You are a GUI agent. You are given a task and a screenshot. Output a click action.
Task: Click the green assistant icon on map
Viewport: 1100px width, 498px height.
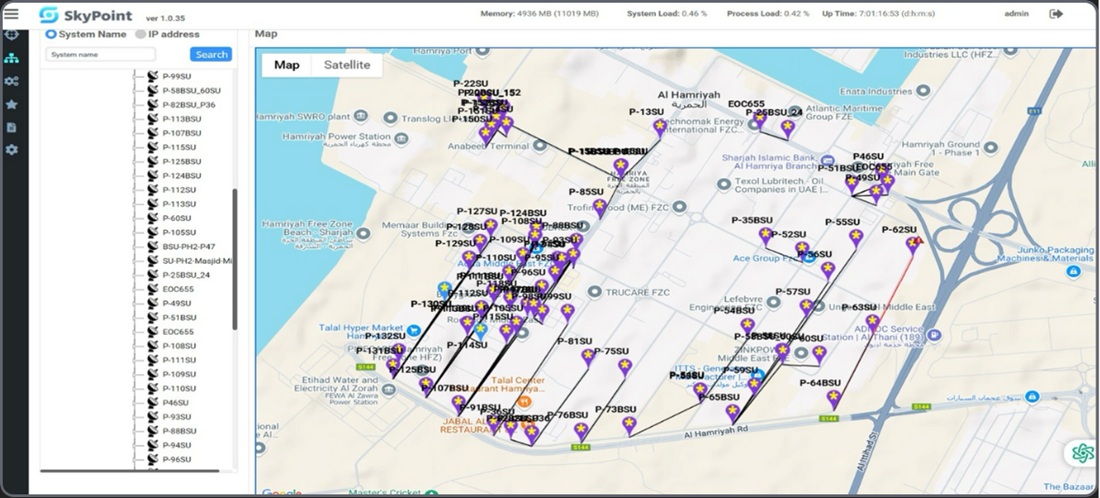(1082, 453)
